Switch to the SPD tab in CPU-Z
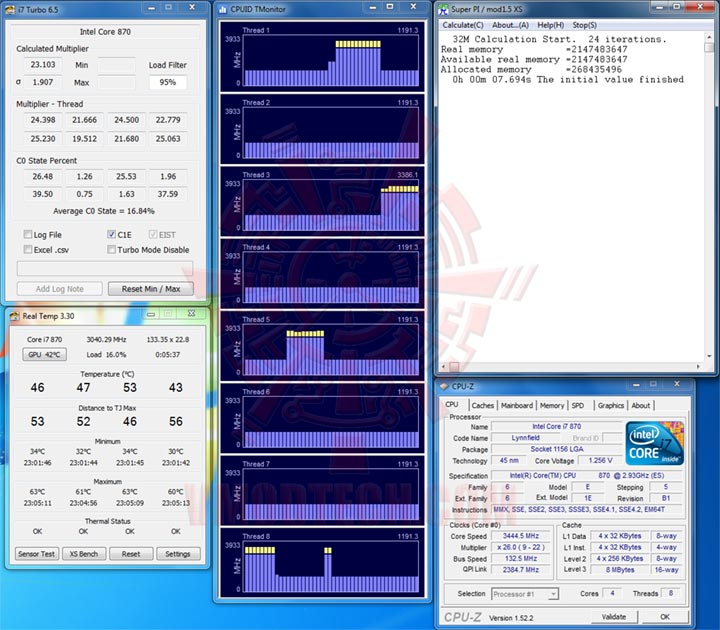 coord(578,405)
